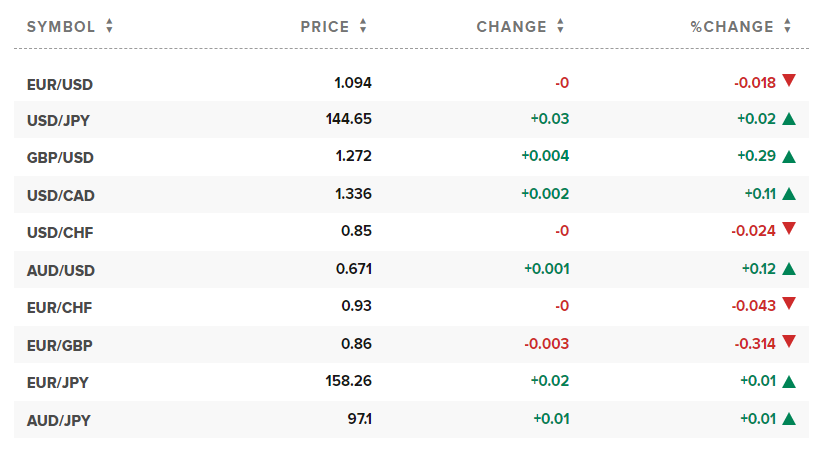The width and height of the screenshot is (824, 455).
Task: Click the %CHANGE column header text
Action: coord(732,27)
